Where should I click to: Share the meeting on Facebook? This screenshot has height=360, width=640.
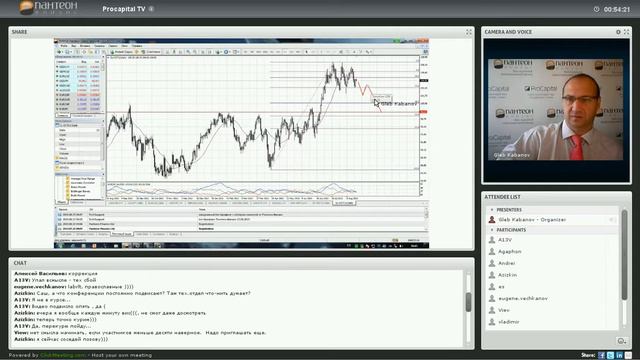pos(602,355)
